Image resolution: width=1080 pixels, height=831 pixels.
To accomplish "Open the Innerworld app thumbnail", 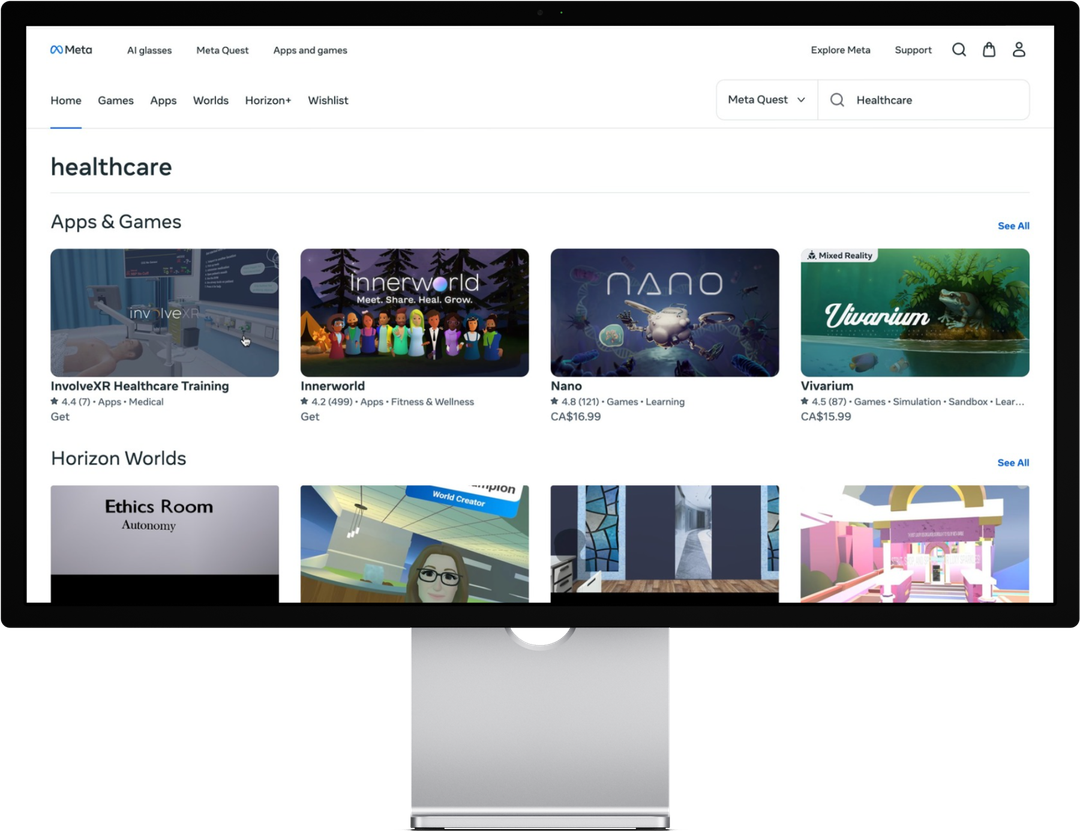I will tap(415, 313).
